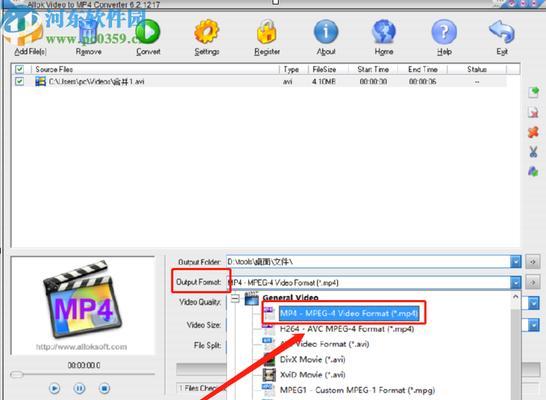
Task: Open the Output Format dropdown arrow
Action: 515,282
